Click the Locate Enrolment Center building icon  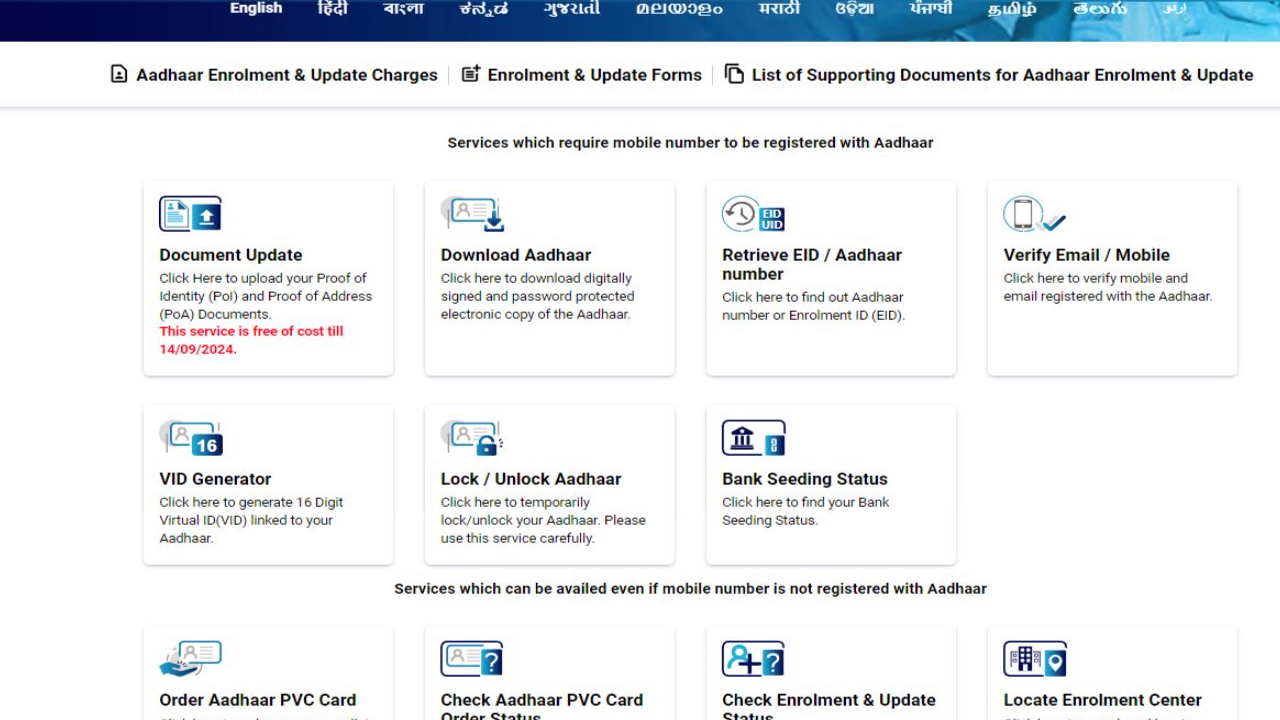coord(1035,659)
